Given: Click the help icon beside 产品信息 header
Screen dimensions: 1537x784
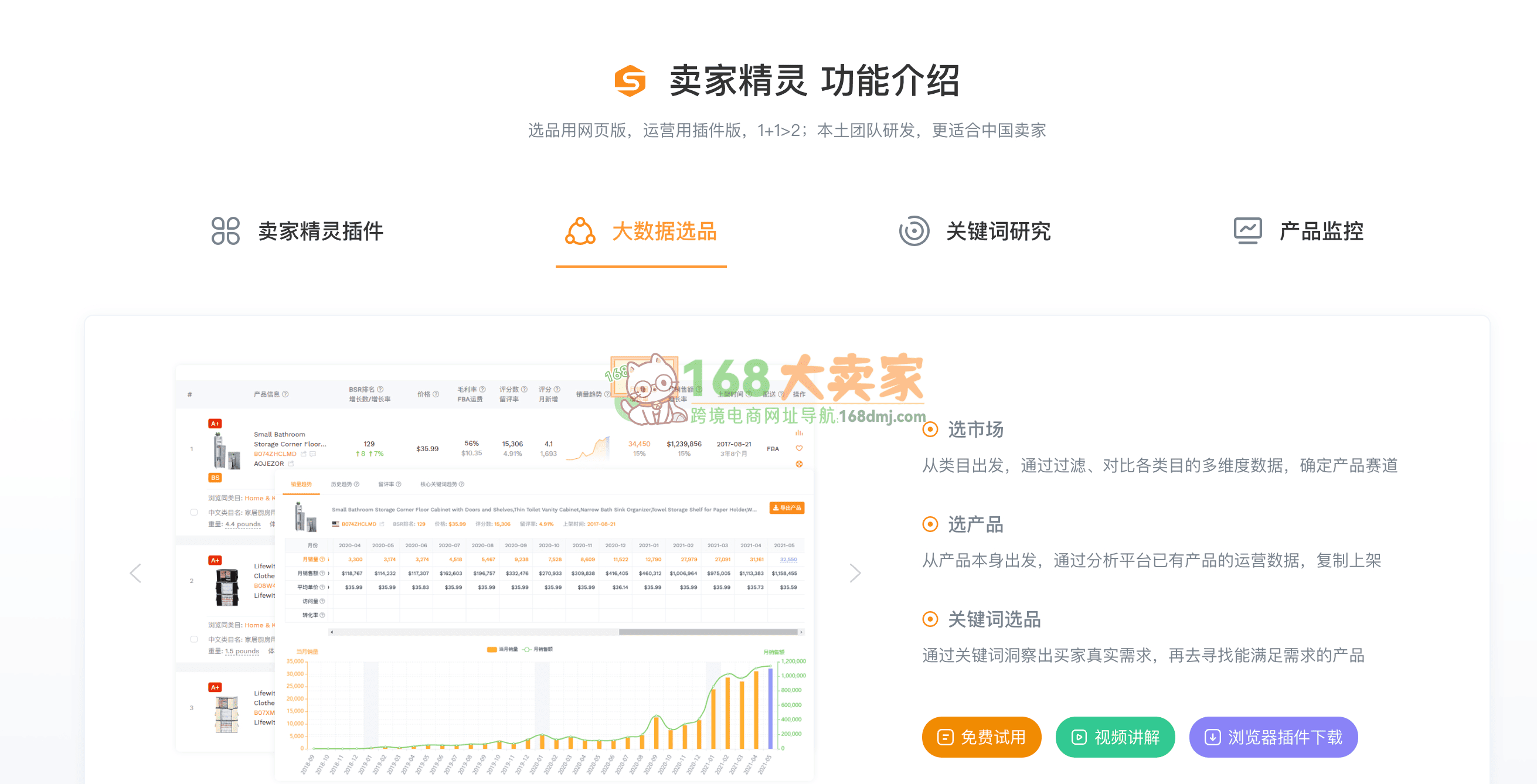Looking at the screenshot, I should pos(285,394).
